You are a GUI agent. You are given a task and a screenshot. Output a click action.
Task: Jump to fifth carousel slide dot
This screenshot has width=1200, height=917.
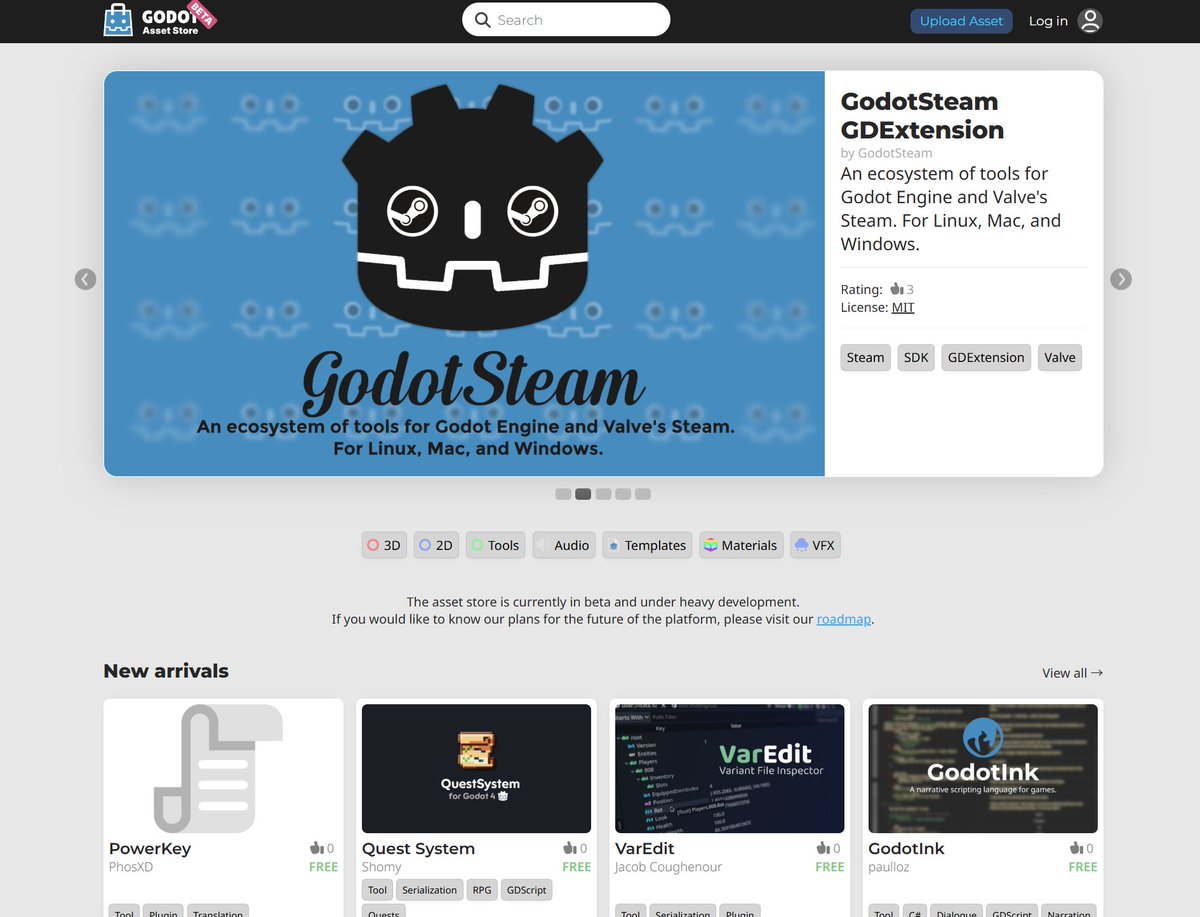(643, 494)
